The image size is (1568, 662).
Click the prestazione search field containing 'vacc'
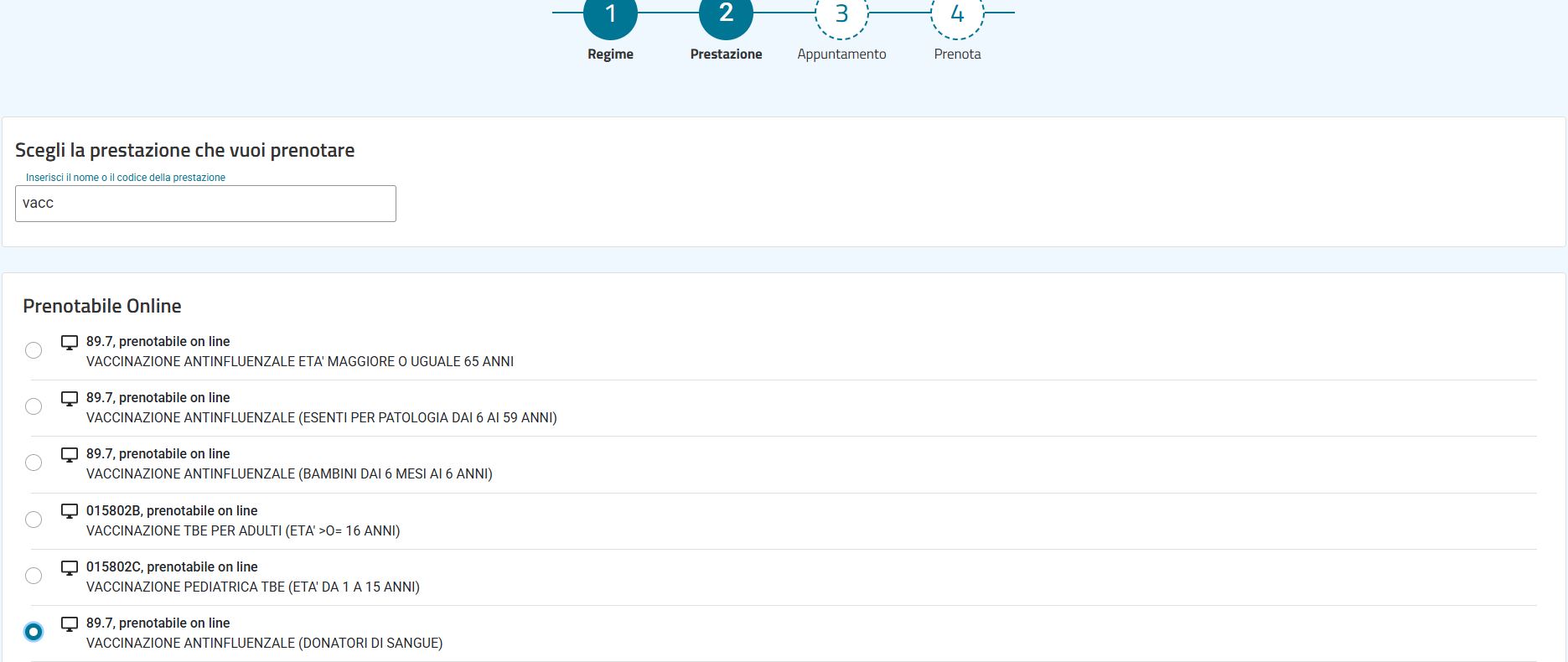(x=205, y=204)
